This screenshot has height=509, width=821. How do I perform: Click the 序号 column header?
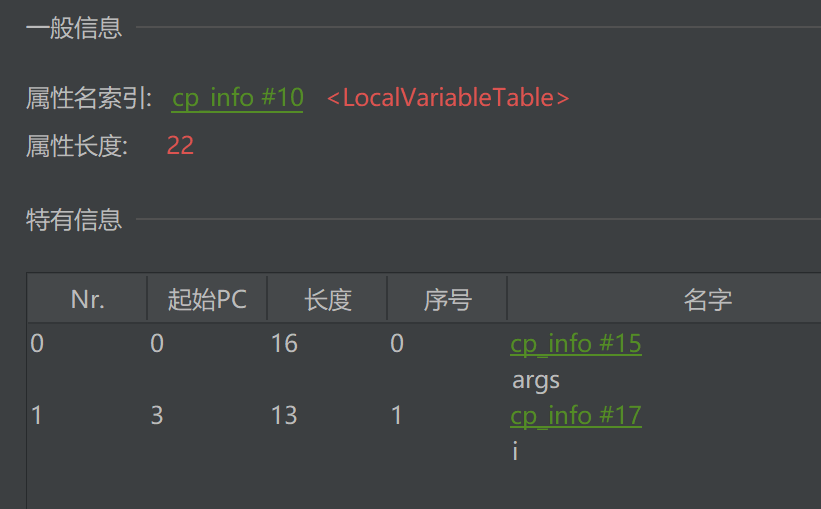pyautogui.click(x=448, y=300)
